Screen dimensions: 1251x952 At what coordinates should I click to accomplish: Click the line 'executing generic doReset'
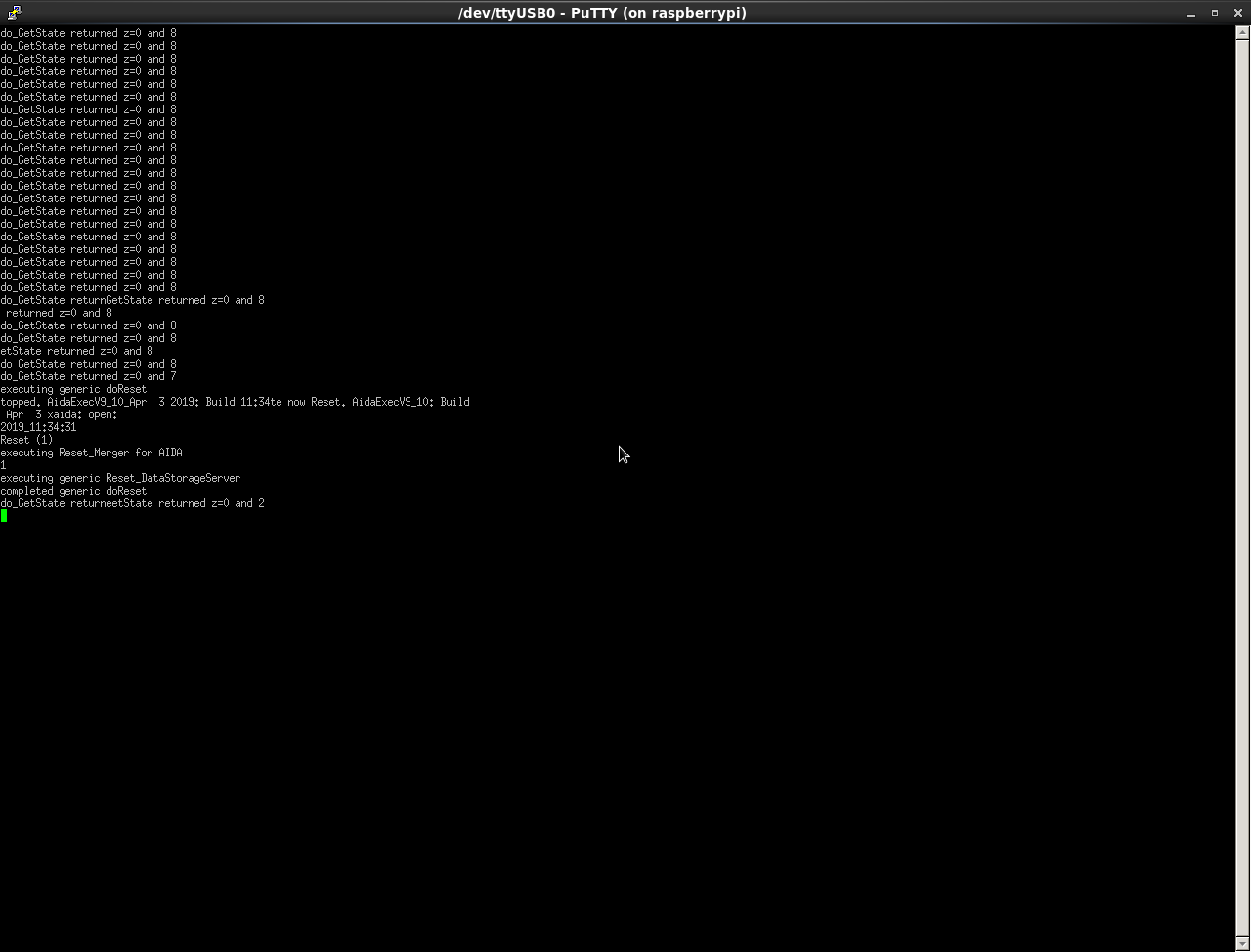click(73, 389)
